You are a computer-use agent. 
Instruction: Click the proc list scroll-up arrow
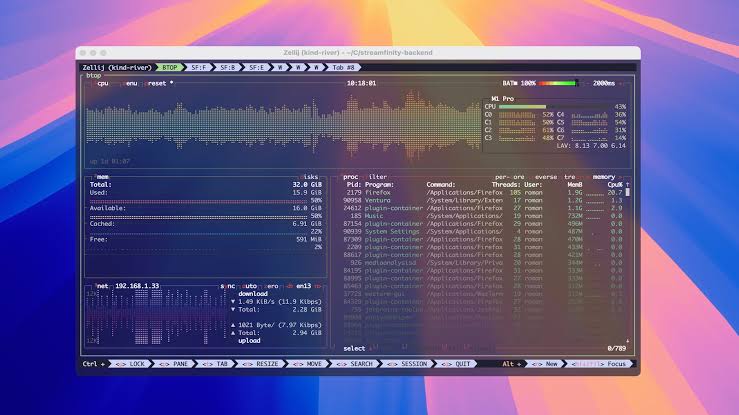coord(627,185)
